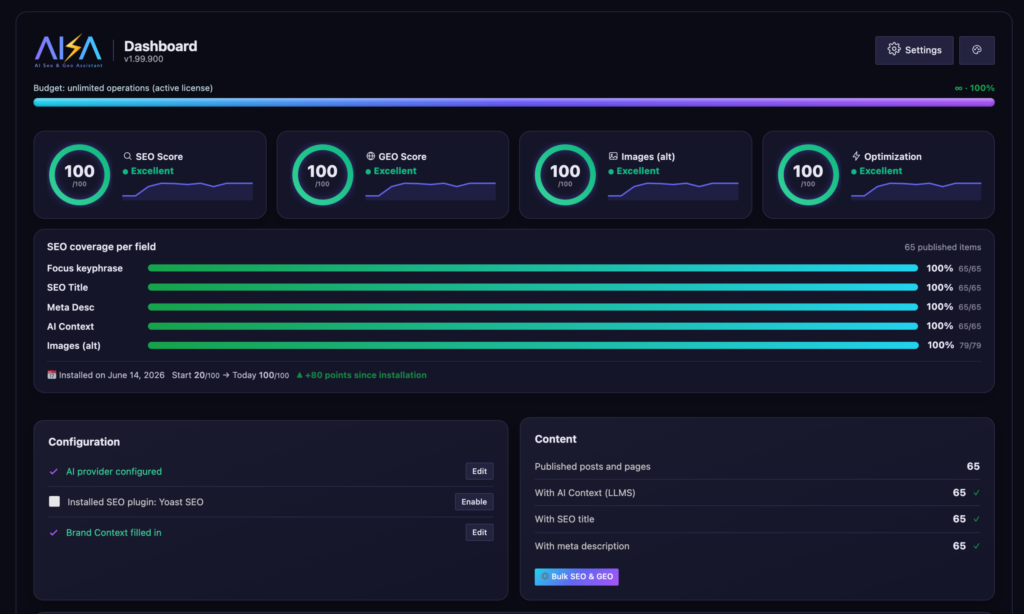Click the AI Context coverage bar
The height and width of the screenshot is (614, 1024).
point(533,326)
